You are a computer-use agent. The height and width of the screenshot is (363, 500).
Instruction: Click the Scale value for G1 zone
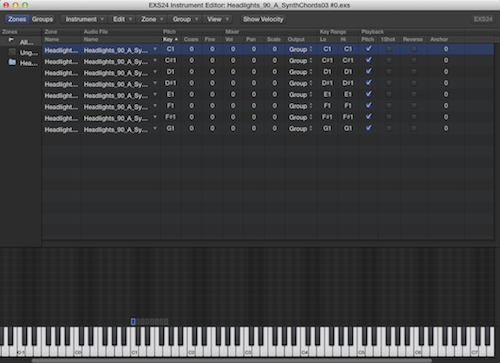coord(275,129)
